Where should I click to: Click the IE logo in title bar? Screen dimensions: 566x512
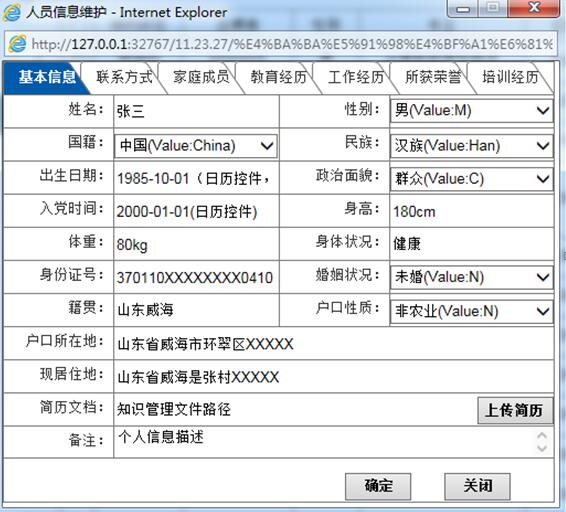pyautogui.click(x=12, y=13)
